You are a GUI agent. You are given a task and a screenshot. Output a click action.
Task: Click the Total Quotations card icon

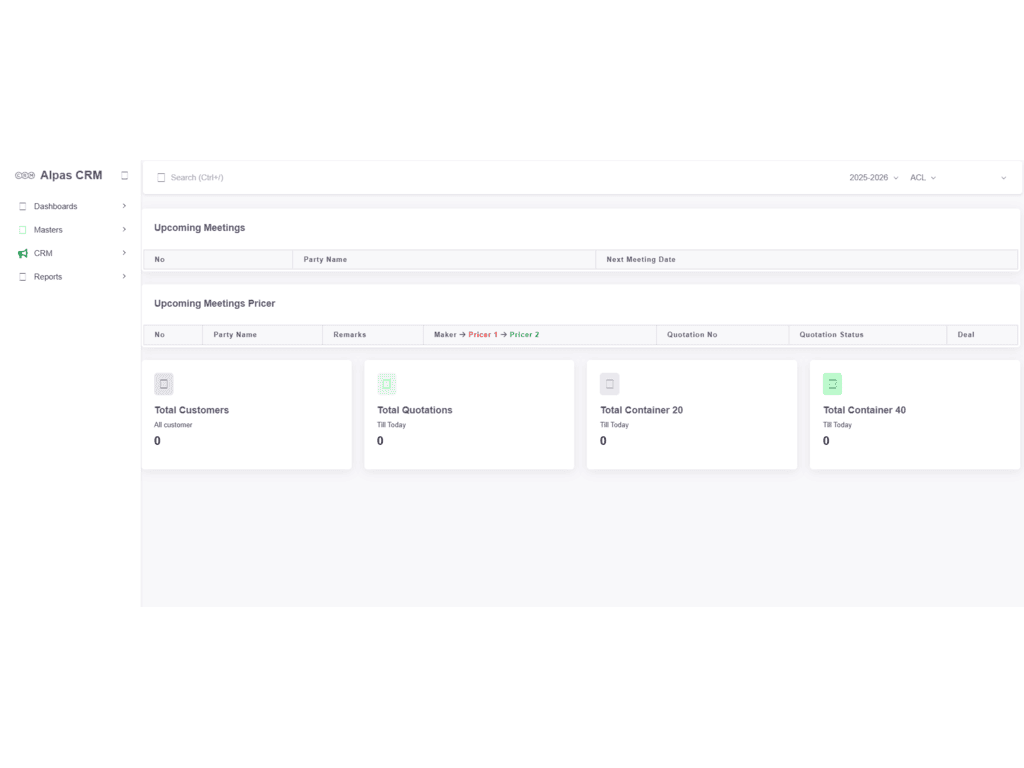point(387,384)
